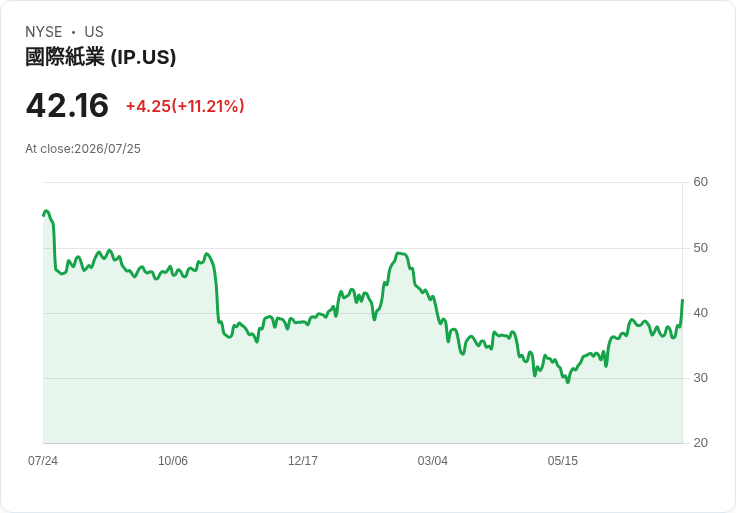736x513 pixels.
Task: Click the 10/06 date axis label
Action: (173, 460)
